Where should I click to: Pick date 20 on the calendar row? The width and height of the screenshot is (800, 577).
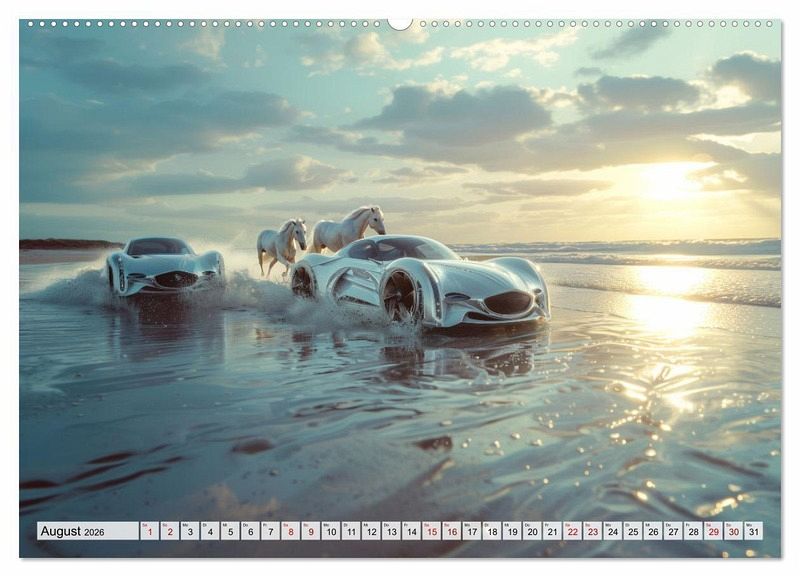point(532,531)
